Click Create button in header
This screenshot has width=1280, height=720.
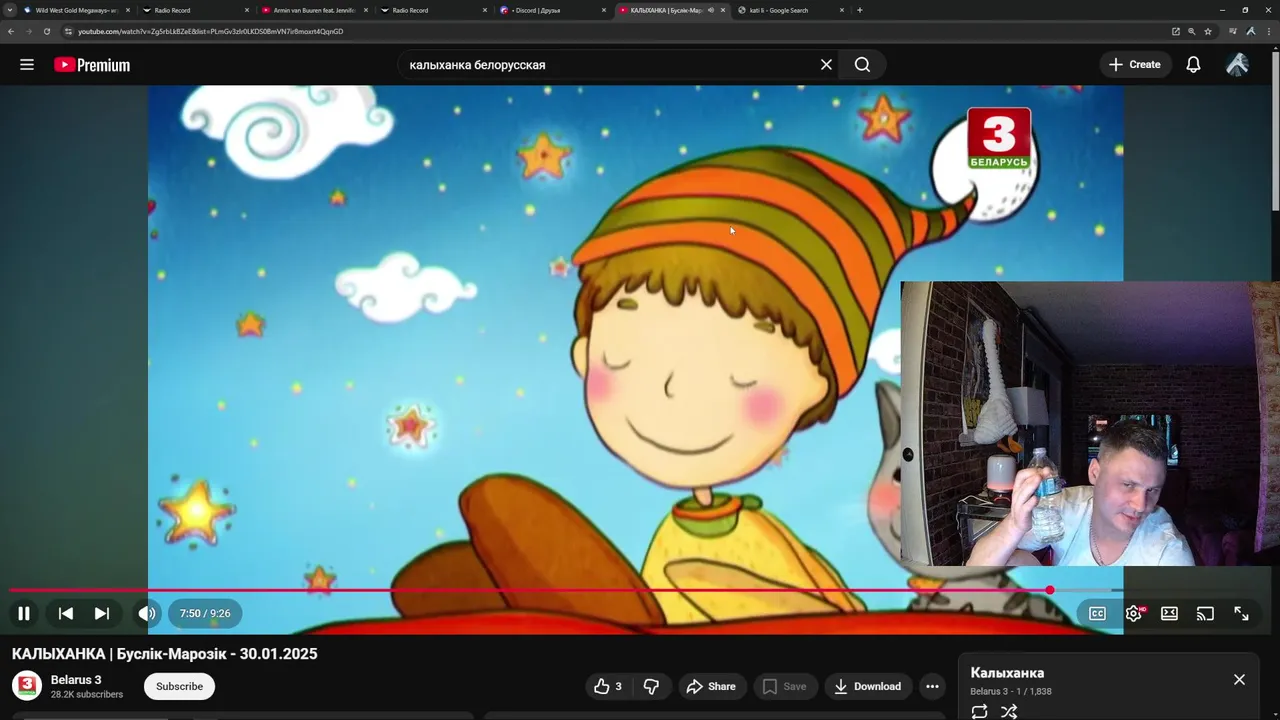[1135, 65]
